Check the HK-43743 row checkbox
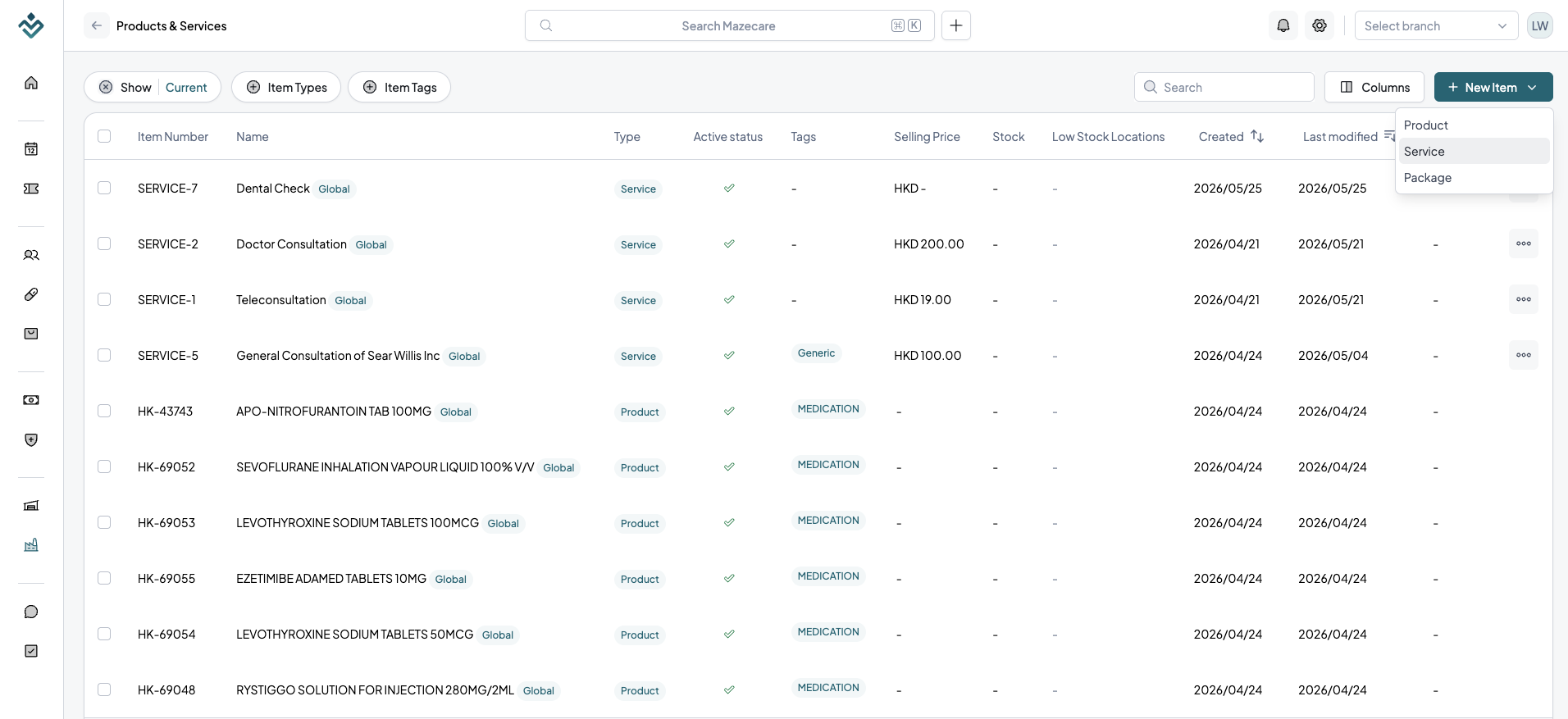The height and width of the screenshot is (719, 1568). [104, 411]
